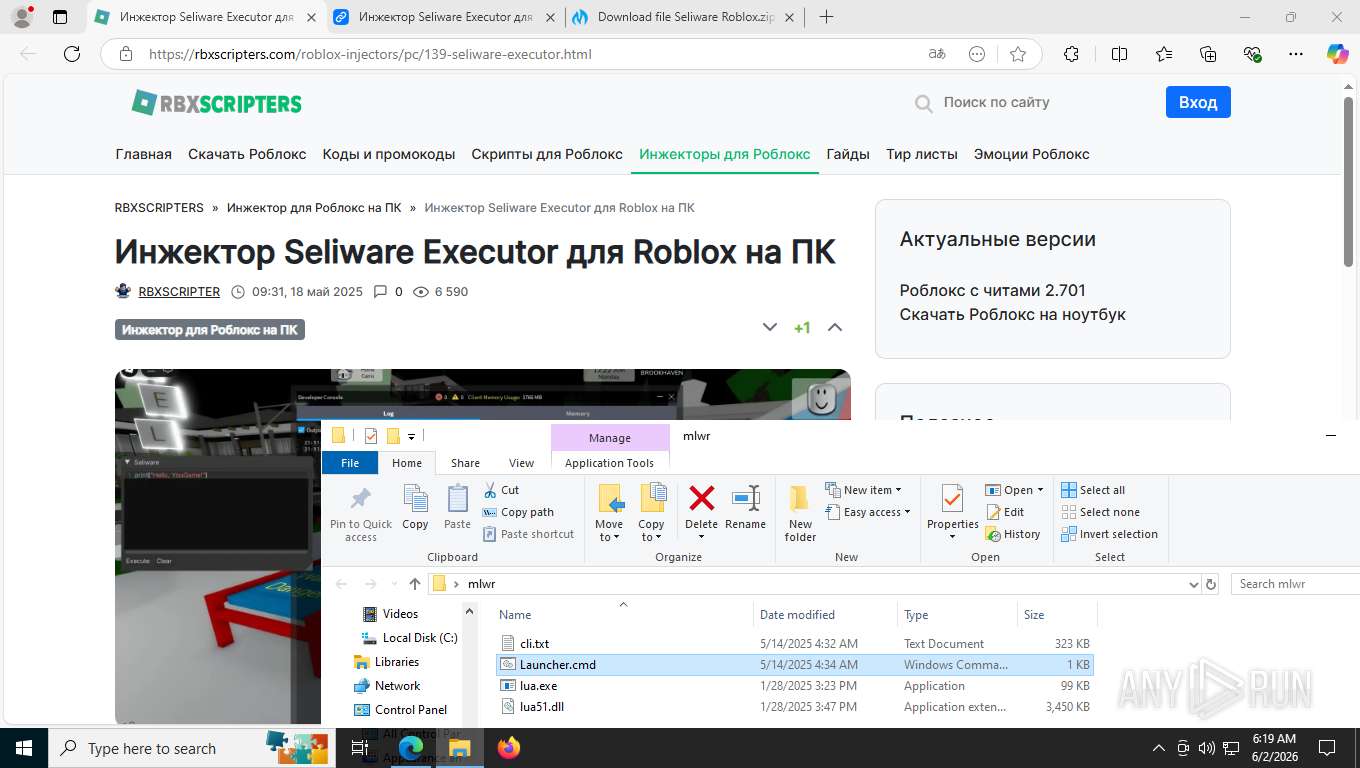1360x768 pixels.
Task: Open the tab actions menu icon
Action: click(60, 17)
